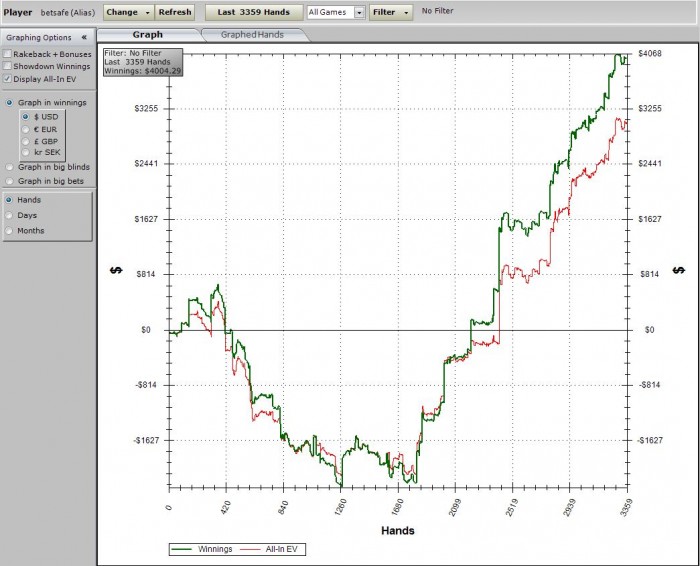Set x-axis to Days
This screenshot has width=700, height=566.
click(8, 215)
